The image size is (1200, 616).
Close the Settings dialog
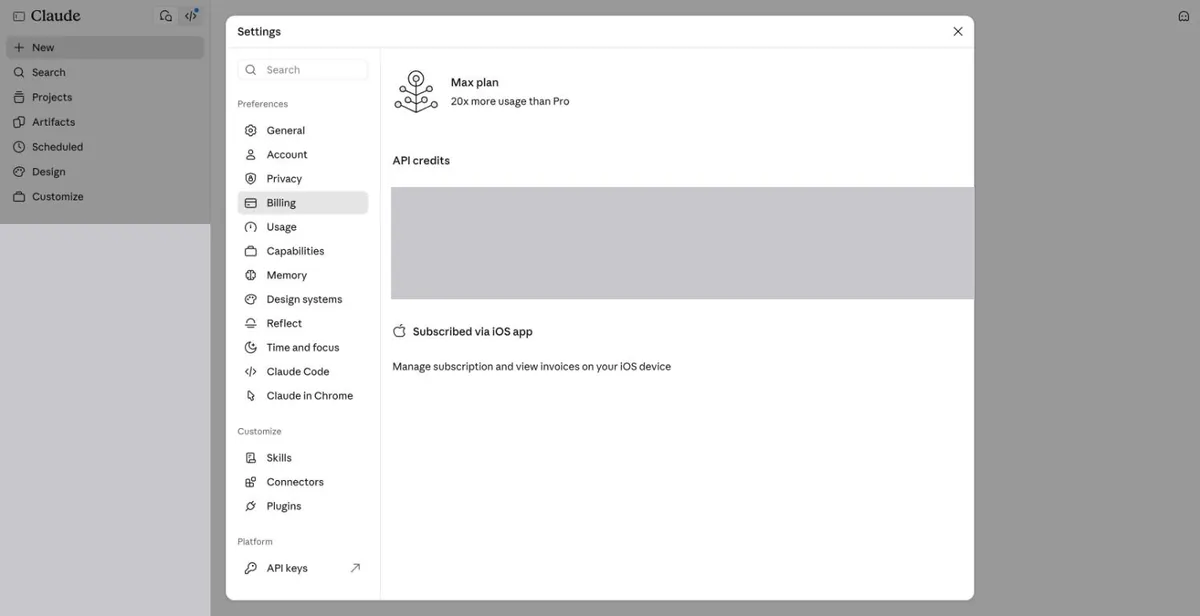click(958, 31)
